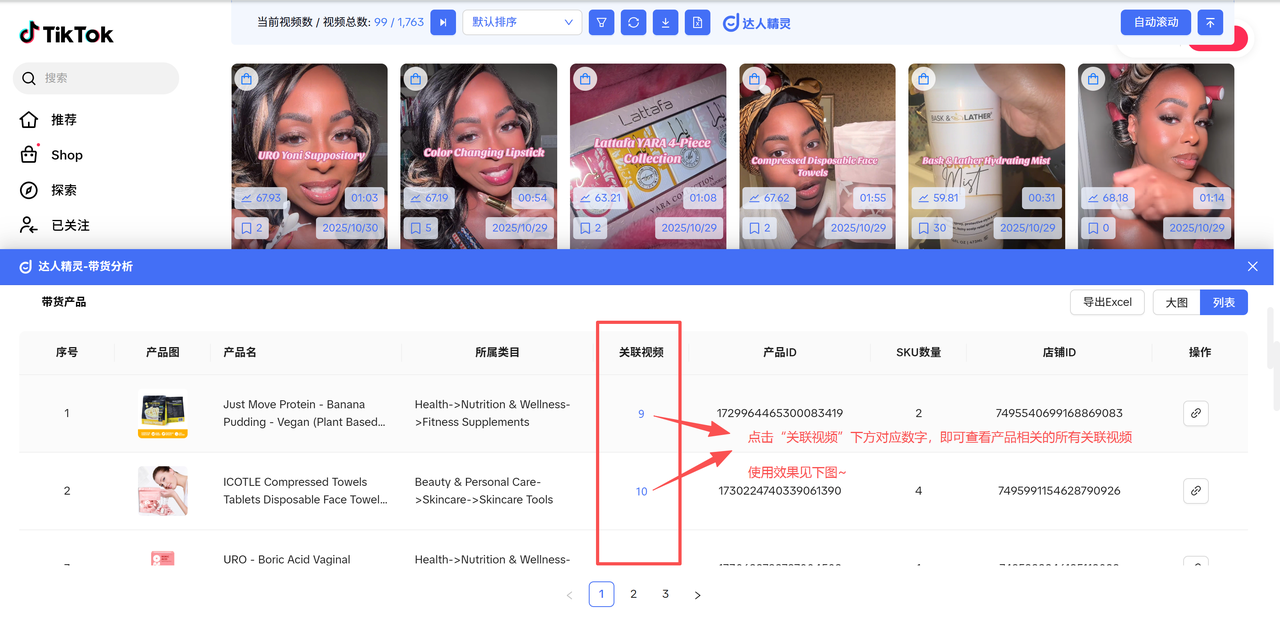Open the 默认排序 sort dropdown
The image size is (1280, 623).
click(x=522, y=22)
